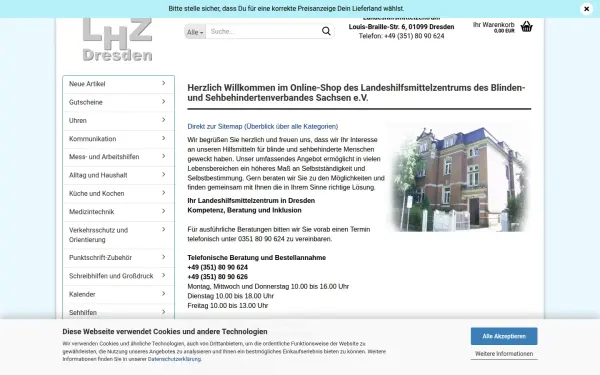Open 'Ihr Warenkorb' cart text
Screen dimensions: 600x375
tap(494, 24)
